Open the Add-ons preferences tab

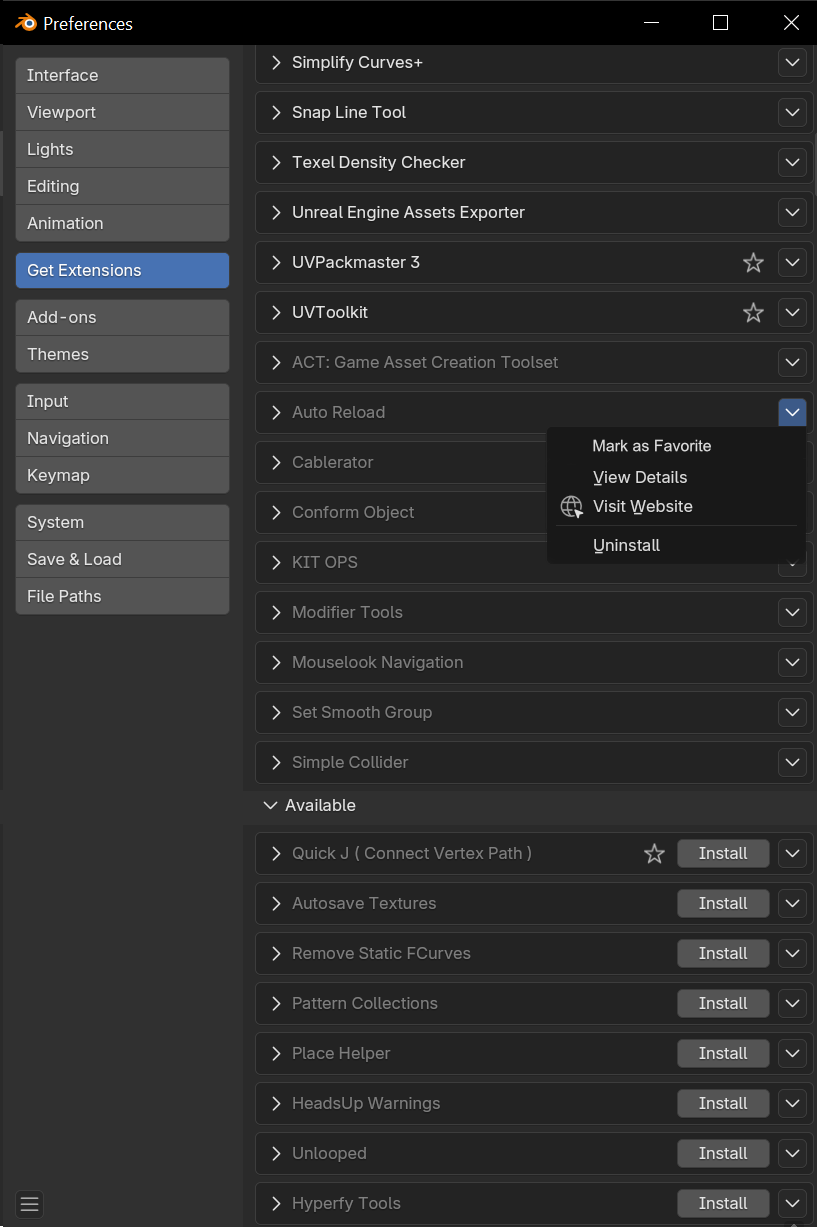(x=122, y=317)
